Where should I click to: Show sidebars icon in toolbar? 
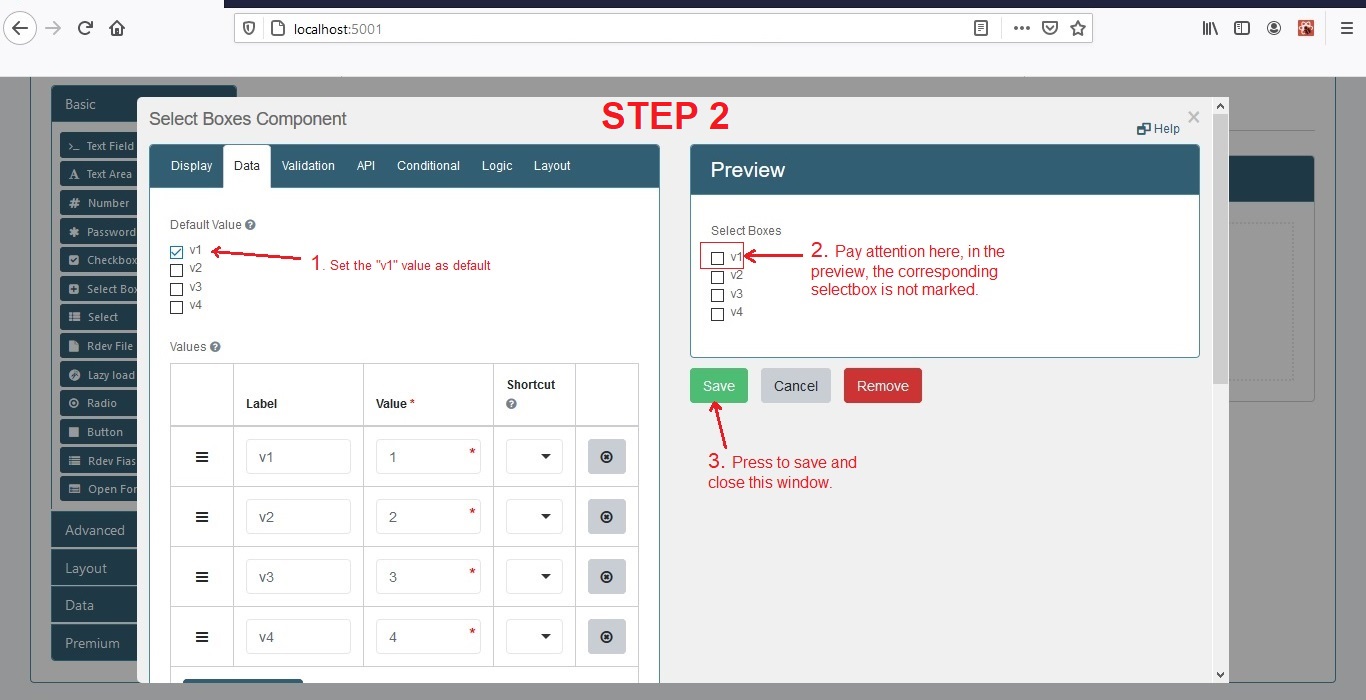tap(1242, 28)
